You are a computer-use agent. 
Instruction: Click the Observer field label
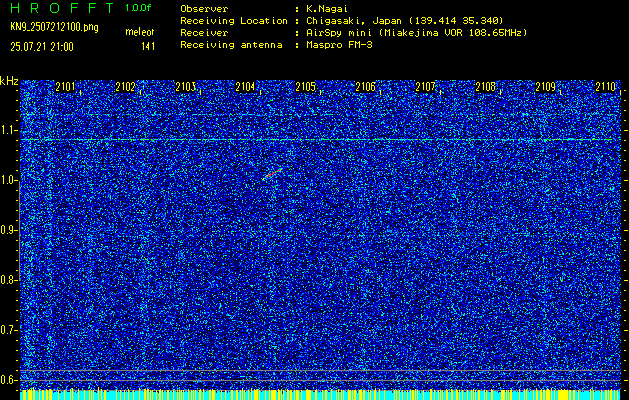pos(204,9)
